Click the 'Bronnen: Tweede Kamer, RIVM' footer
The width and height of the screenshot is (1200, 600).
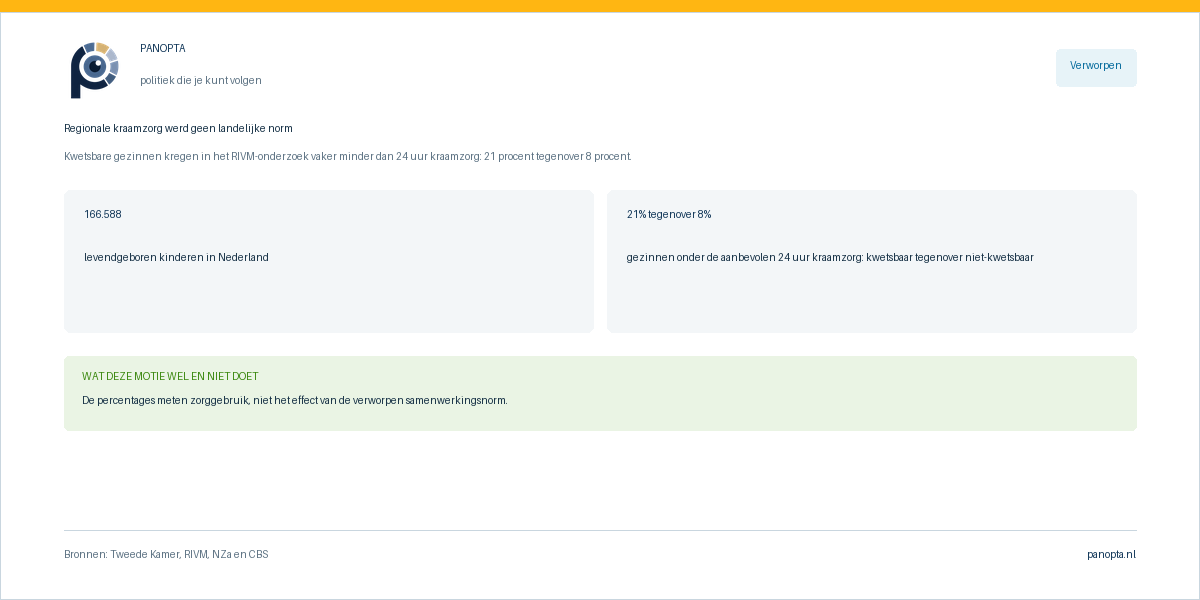166,555
